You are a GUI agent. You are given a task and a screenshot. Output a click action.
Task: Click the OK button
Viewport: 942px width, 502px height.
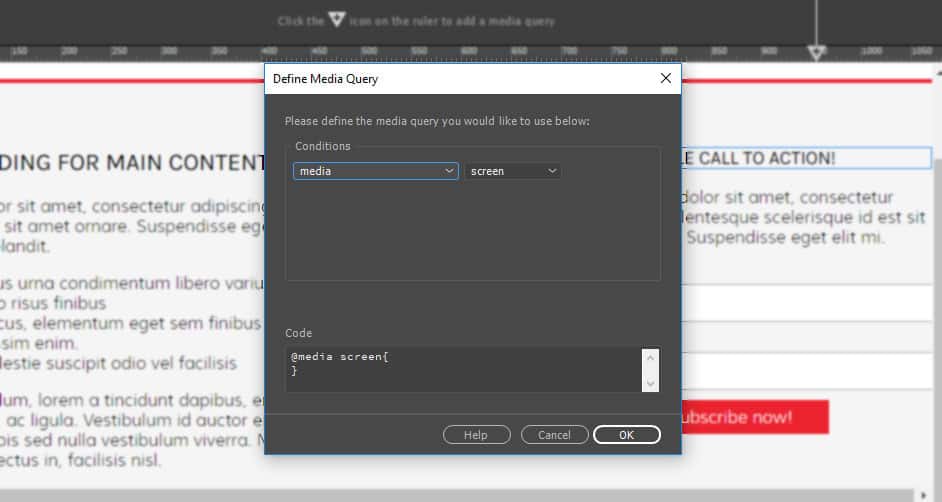[x=627, y=435]
